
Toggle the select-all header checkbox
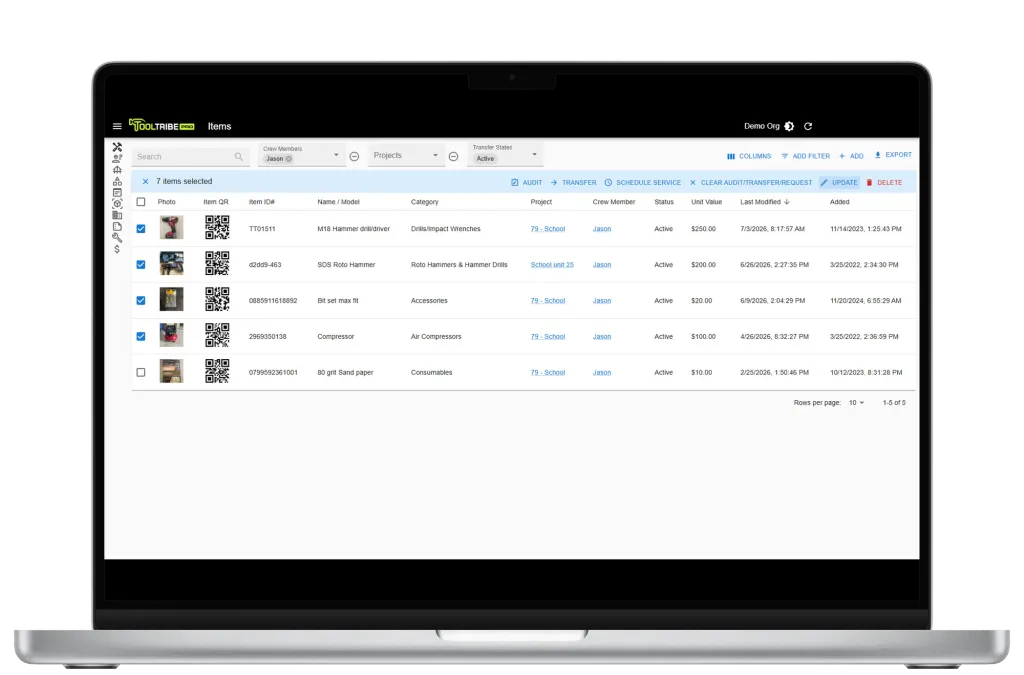tap(141, 202)
